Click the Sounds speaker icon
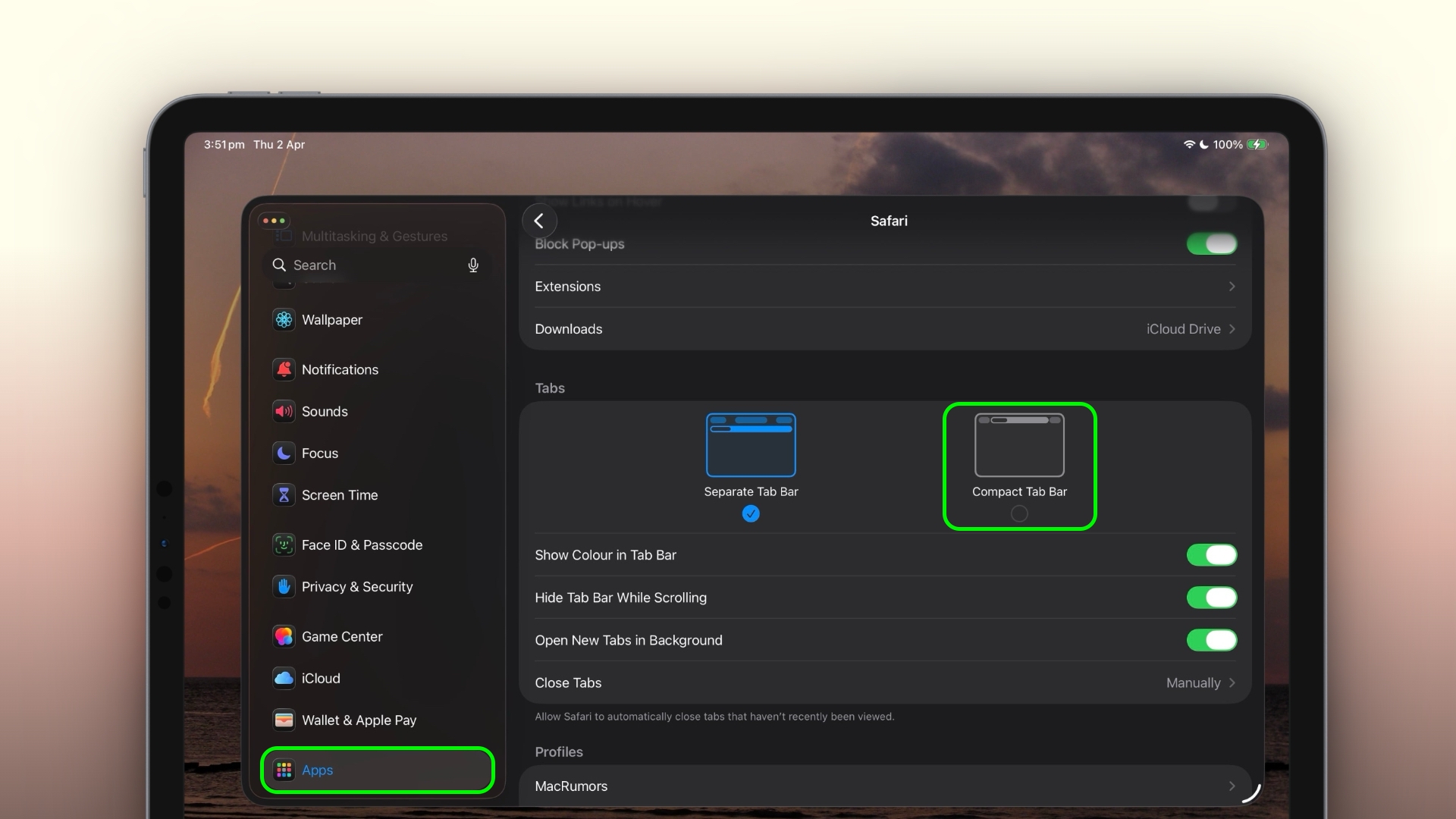Viewport: 1456px width, 819px height. (284, 411)
